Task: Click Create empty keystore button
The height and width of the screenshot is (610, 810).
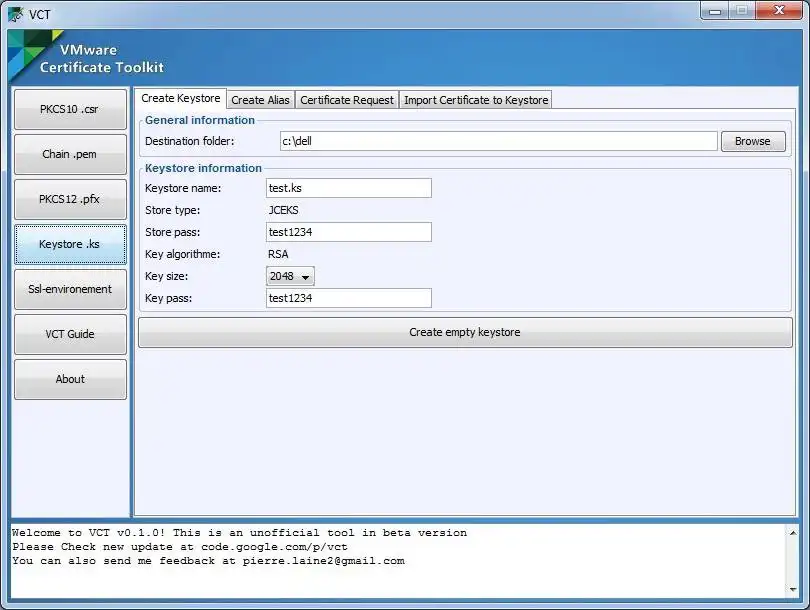Action: coord(465,332)
